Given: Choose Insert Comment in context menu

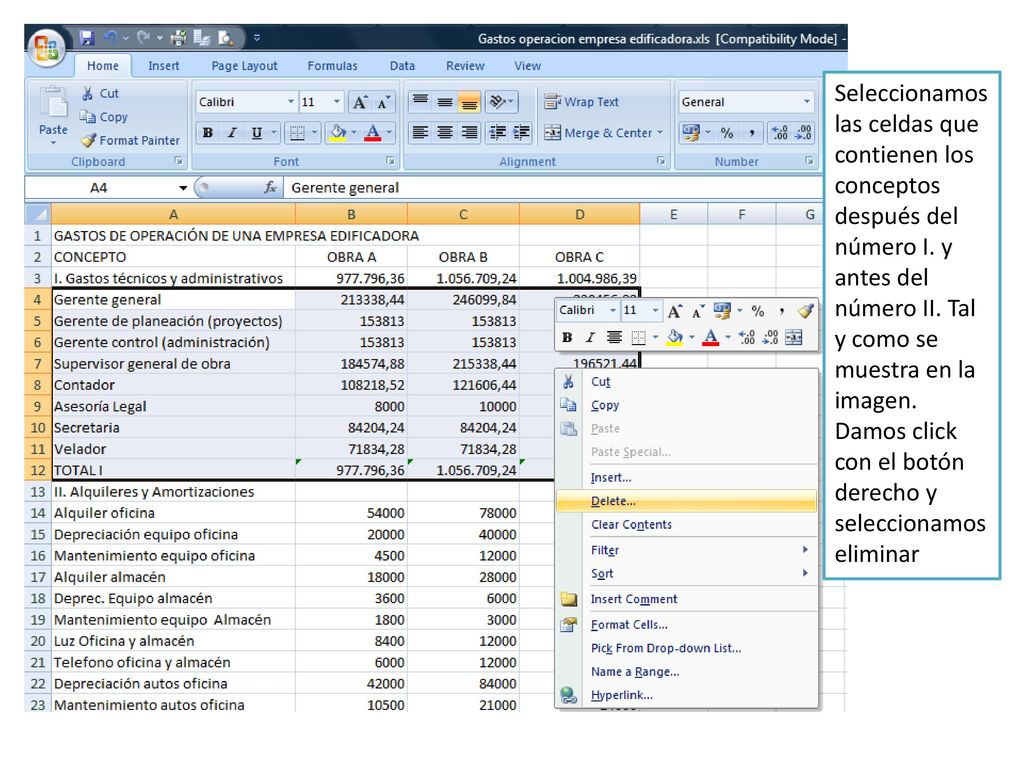Looking at the screenshot, I should pyautogui.click(x=686, y=599).
